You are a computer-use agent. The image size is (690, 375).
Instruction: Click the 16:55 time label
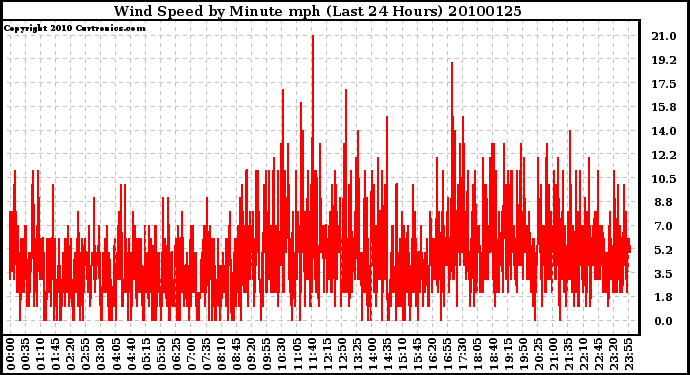coord(447,354)
